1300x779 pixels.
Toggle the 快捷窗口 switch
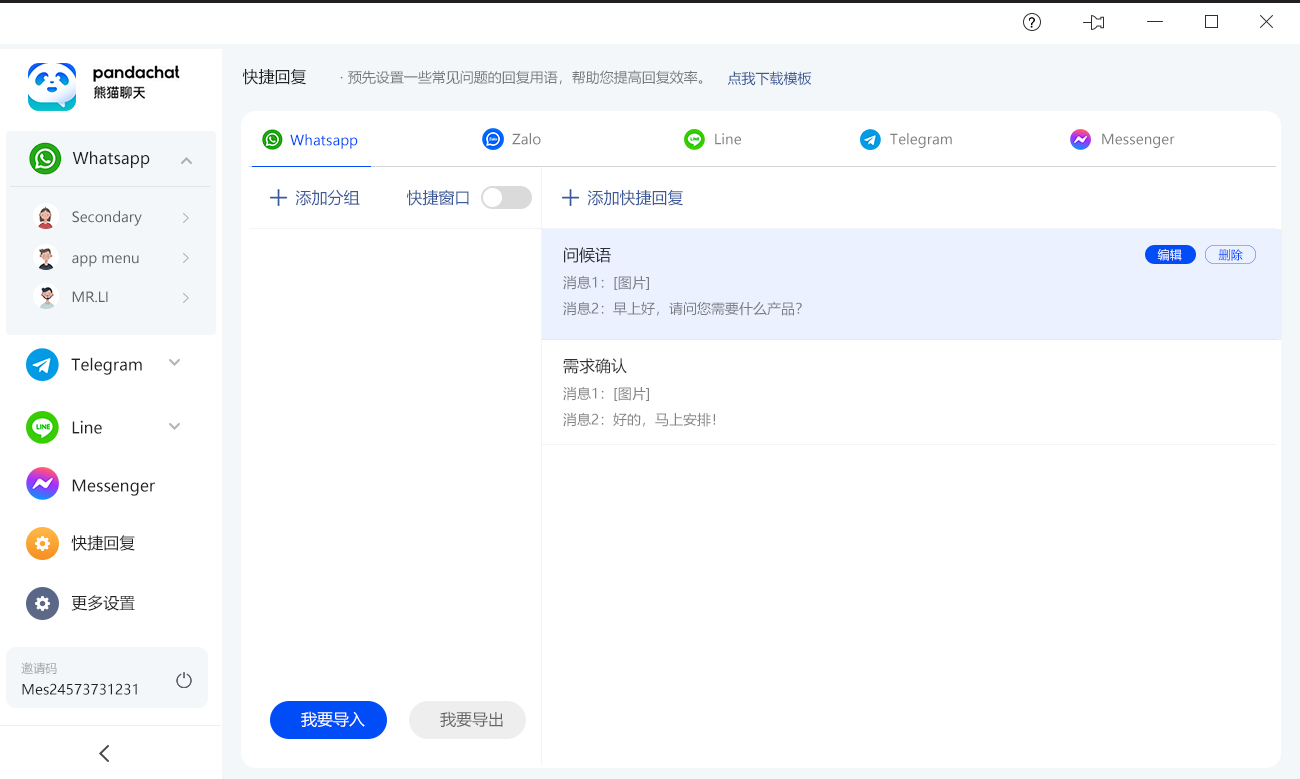(506, 198)
